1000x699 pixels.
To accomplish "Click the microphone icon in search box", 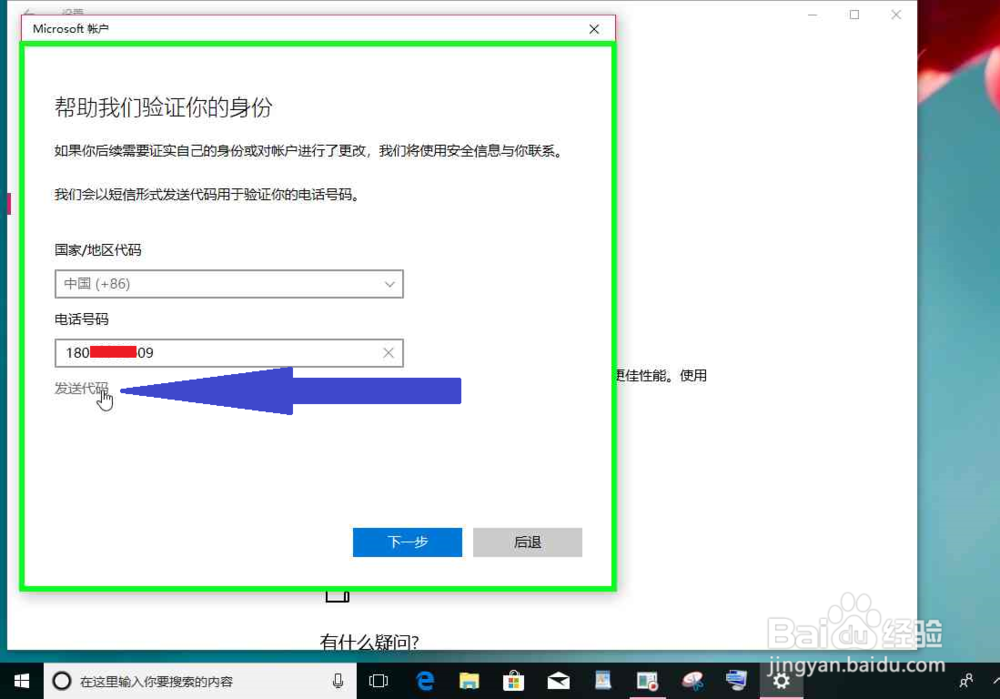I will [338, 681].
